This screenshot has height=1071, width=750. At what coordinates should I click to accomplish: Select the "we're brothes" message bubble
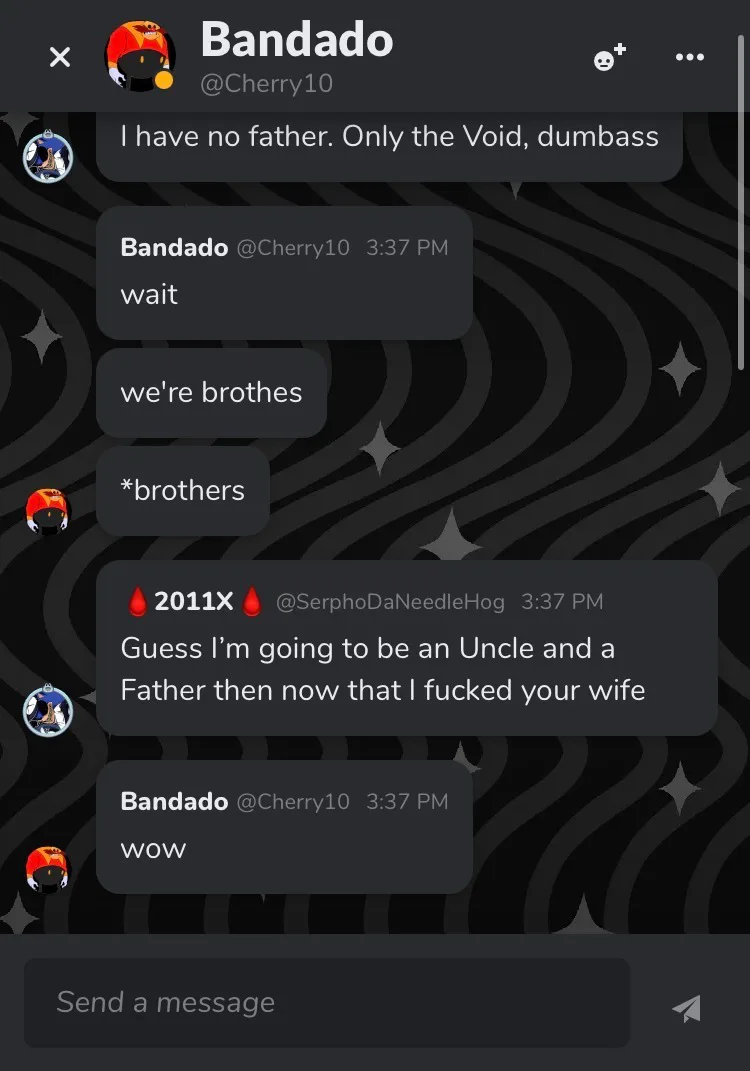coord(211,393)
